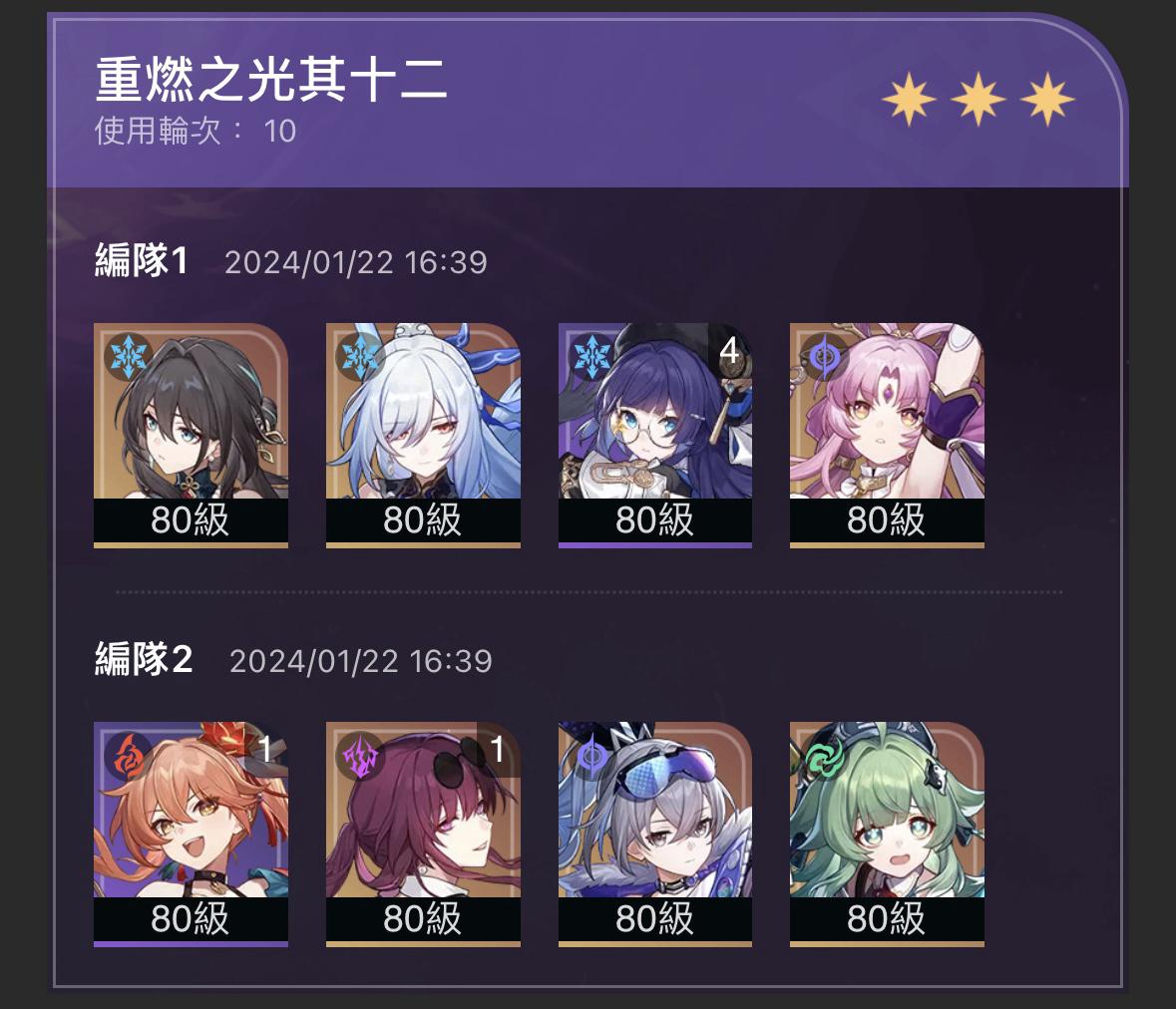Screen dimensions: 1176x1009
Task: Click the Lightning element icon on the purple-haired character
Action: pyautogui.click(x=360, y=756)
